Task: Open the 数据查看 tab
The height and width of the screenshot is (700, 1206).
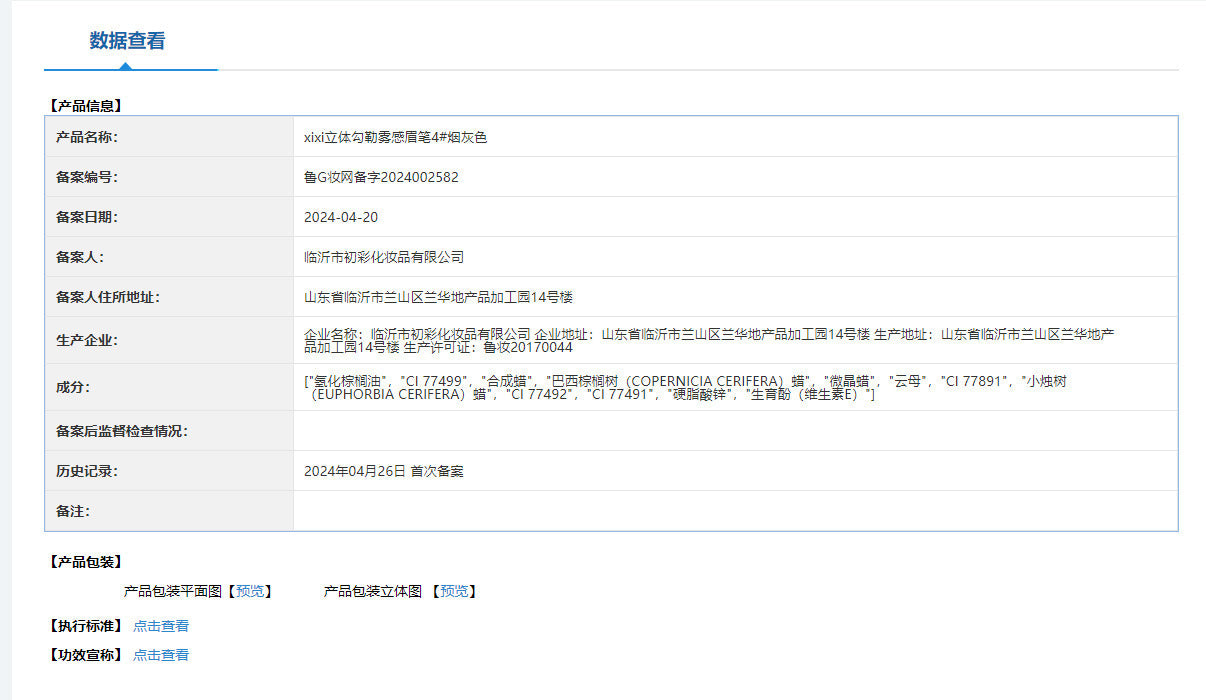Action: (x=127, y=41)
